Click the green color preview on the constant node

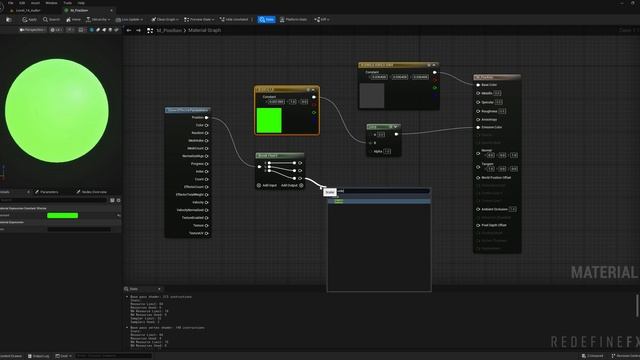tap(269, 120)
